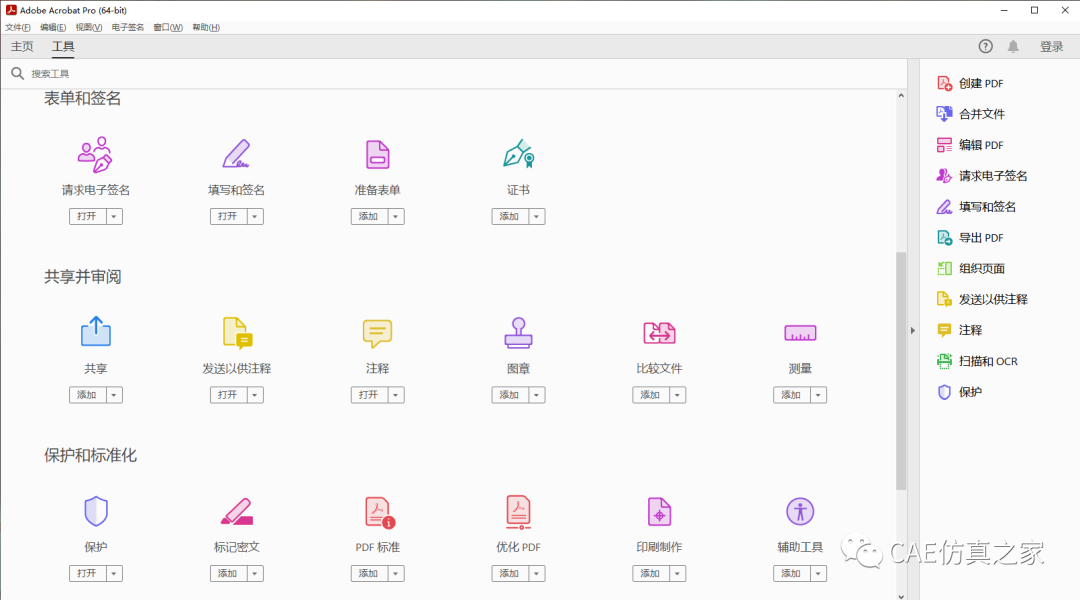Open the 标记密文 redaction icon
Image resolution: width=1080 pixels, height=600 pixels.
tap(237, 512)
